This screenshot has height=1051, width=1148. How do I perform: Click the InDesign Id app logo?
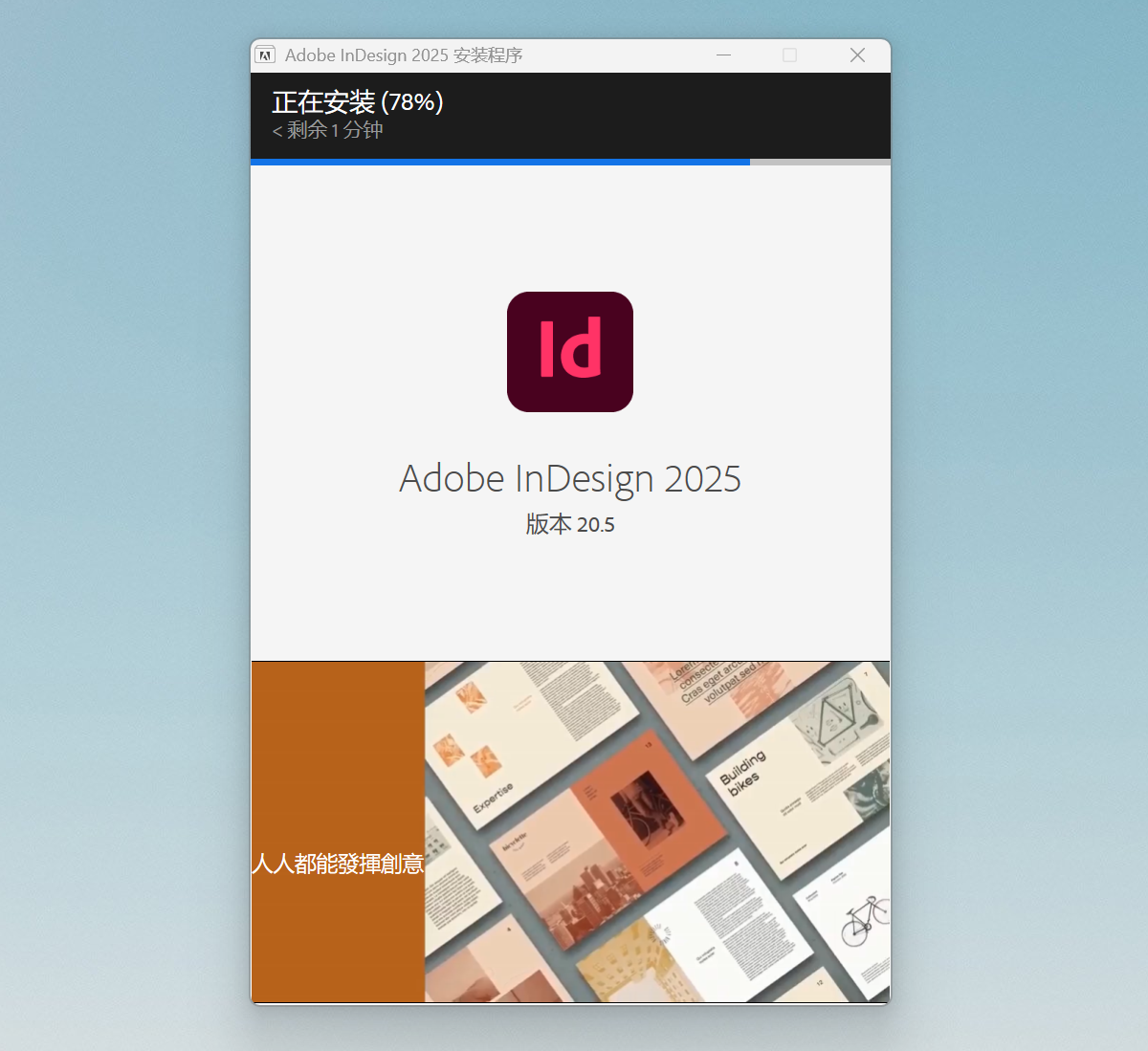click(x=570, y=352)
